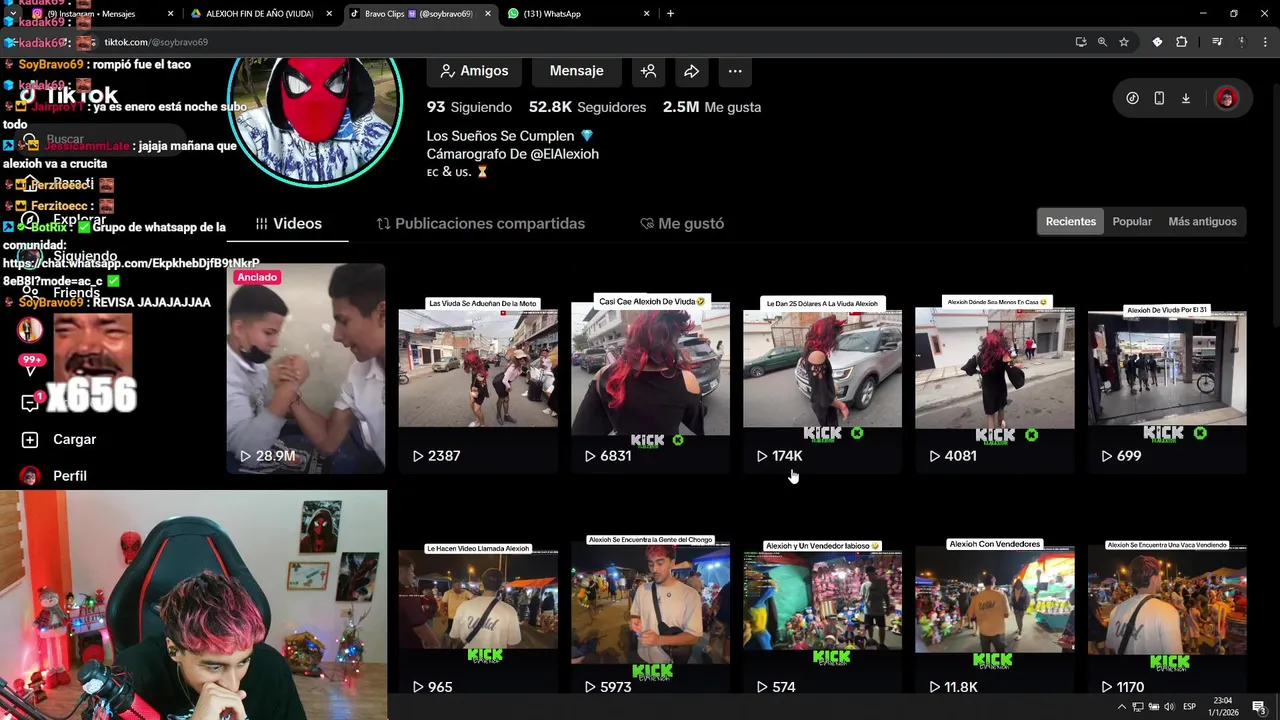Click the phone icon in floating toolbar
The height and width of the screenshot is (720, 1280).
[x=1159, y=98]
